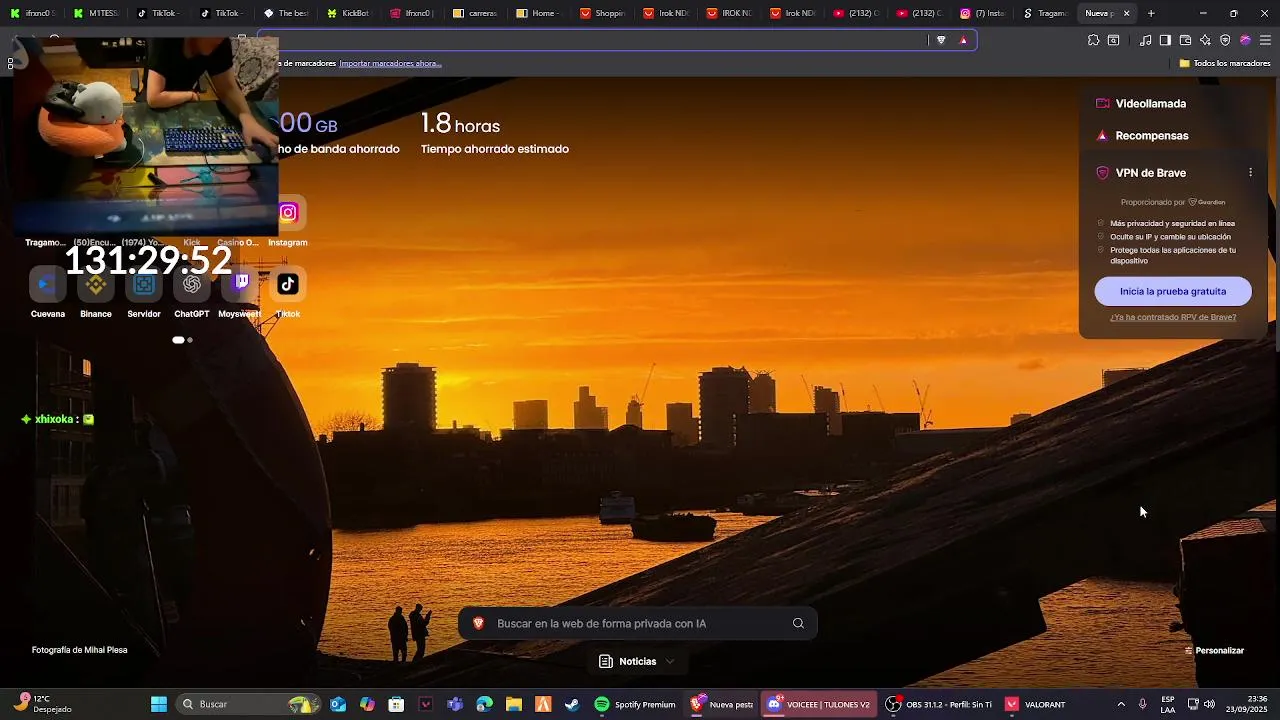
Task: Click the ESP LAA language indicator
Action: tap(1168, 704)
